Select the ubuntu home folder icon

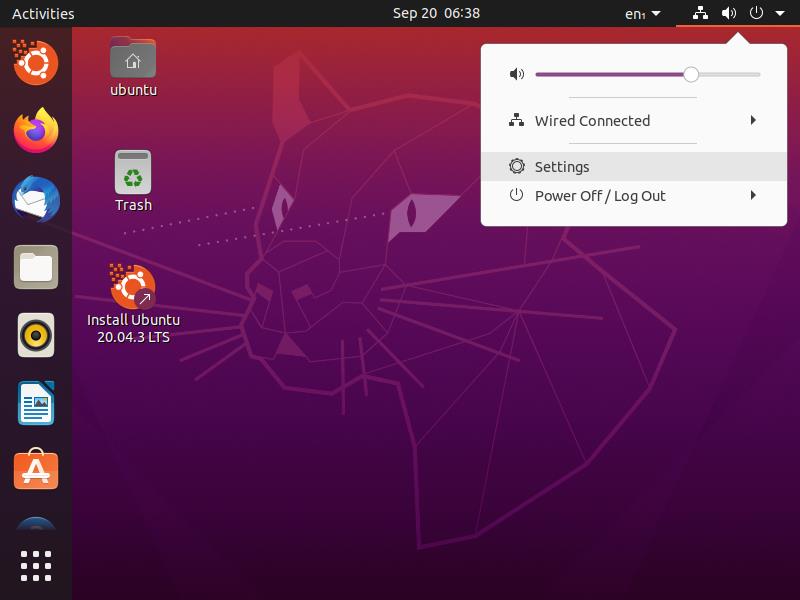pos(133,59)
